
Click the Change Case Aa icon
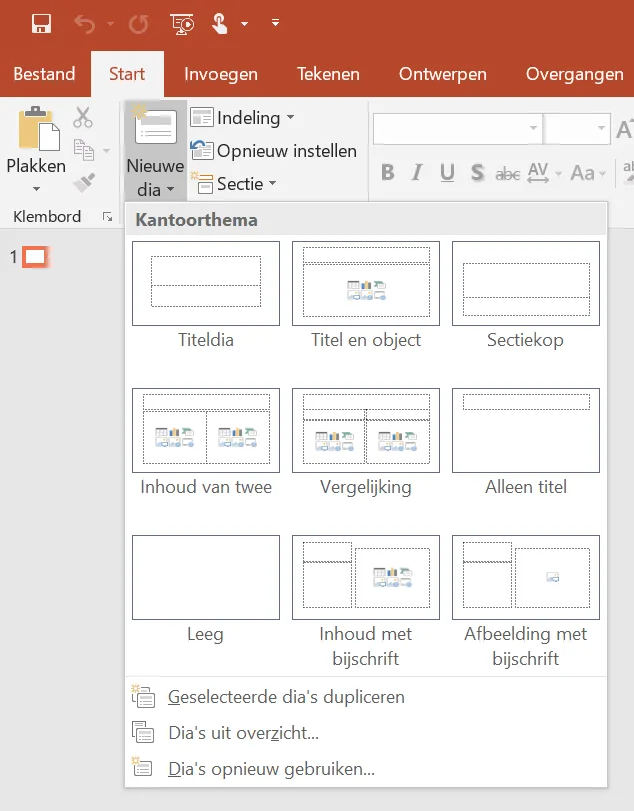(583, 172)
